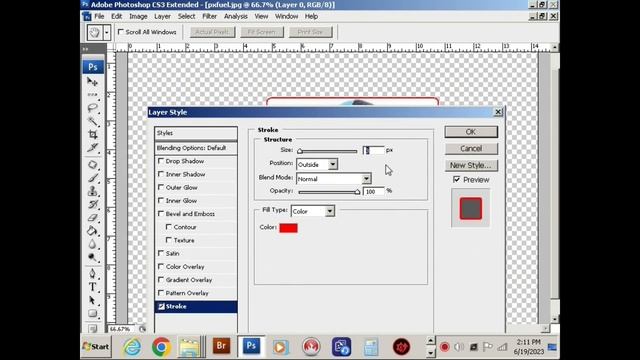Enable the Pattern Overlay checkbox
This screenshot has width=640, height=360.
[161, 293]
